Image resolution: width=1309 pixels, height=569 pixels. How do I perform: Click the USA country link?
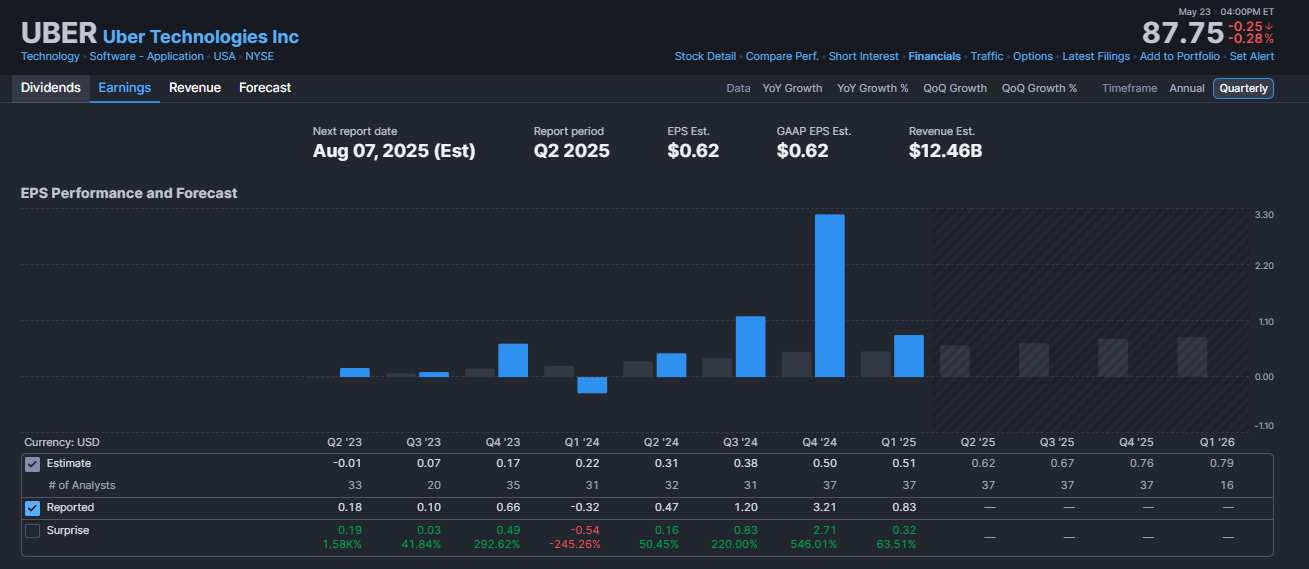tap(224, 56)
